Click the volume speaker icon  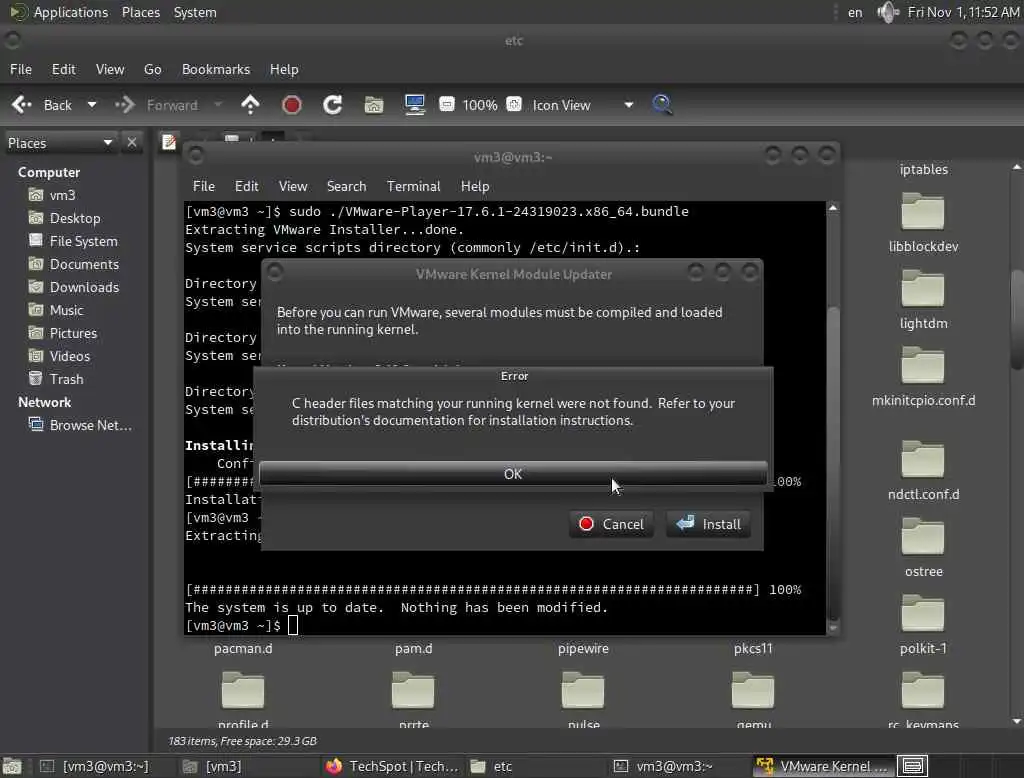(887, 12)
